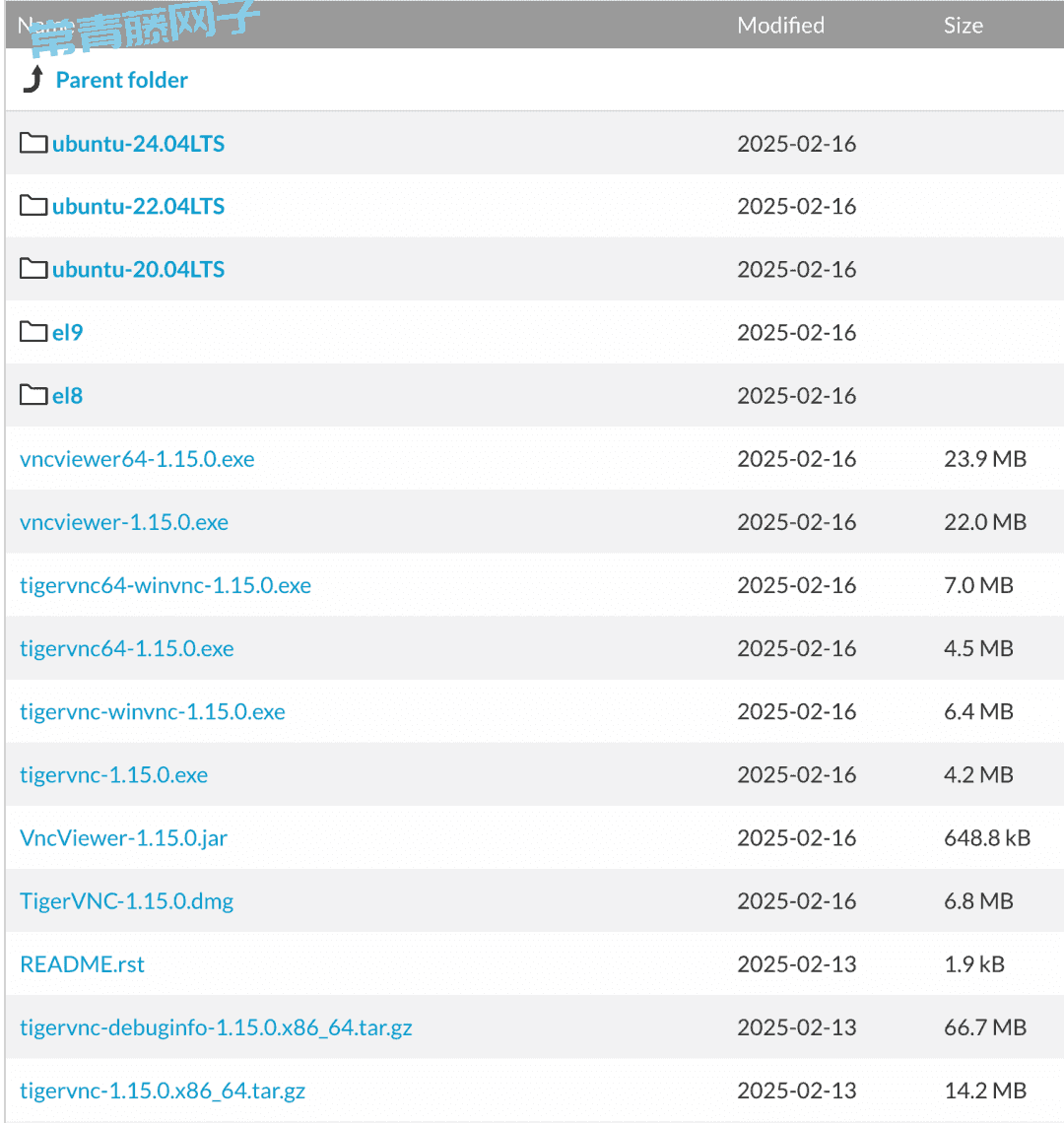Click the folder icon beside el9
The height and width of the screenshot is (1123, 1064).
point(33,332)
